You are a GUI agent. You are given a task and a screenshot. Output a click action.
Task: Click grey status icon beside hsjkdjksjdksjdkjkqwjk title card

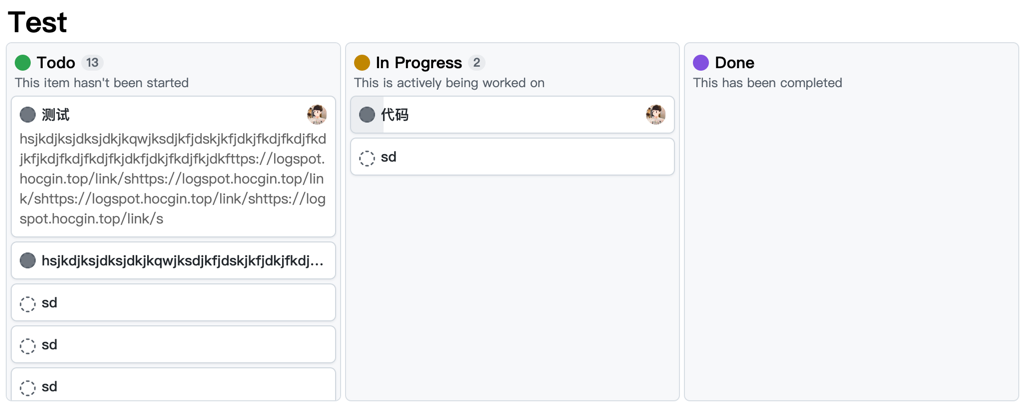coord(28,260)
